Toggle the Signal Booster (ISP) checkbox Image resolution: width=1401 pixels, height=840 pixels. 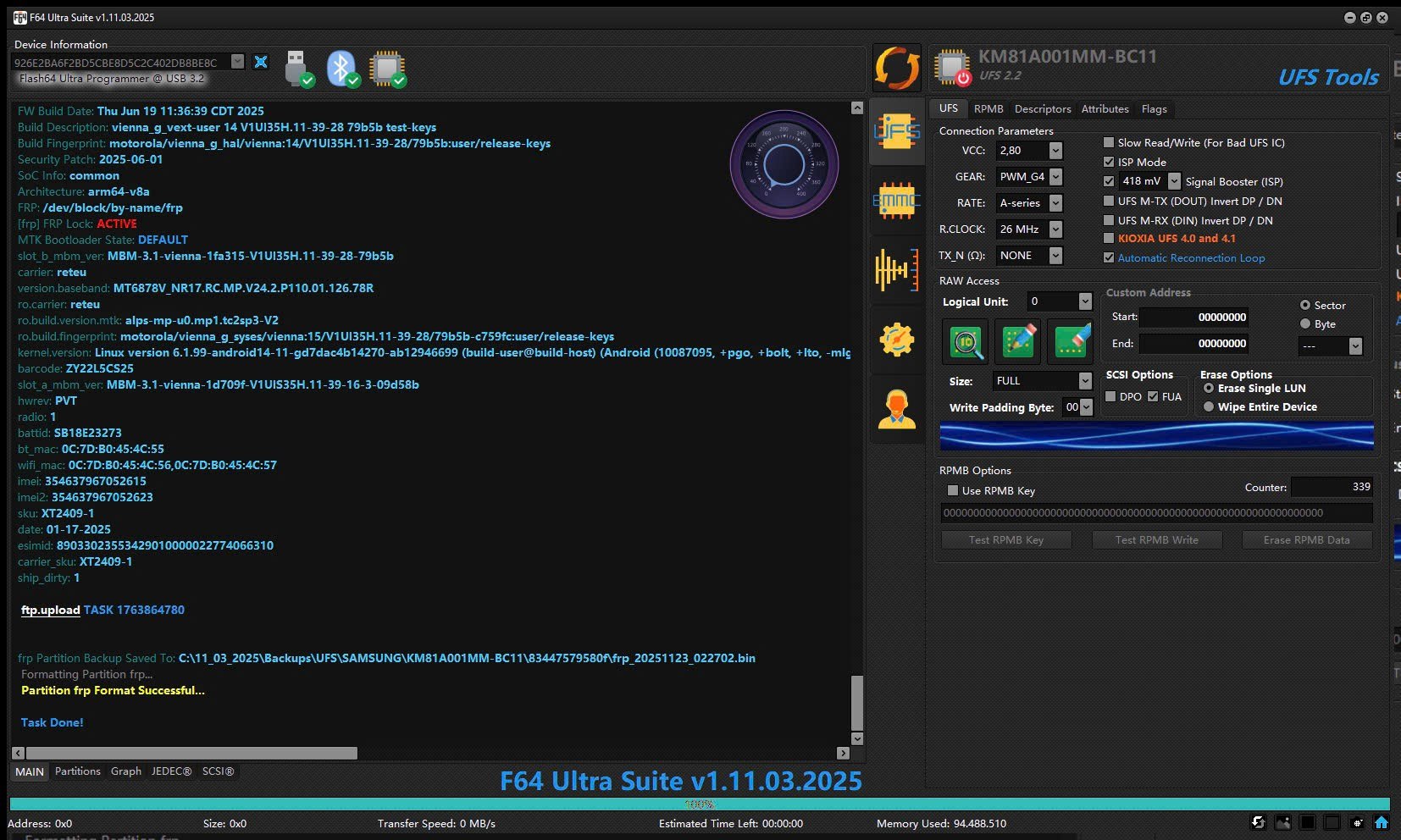1109,181
